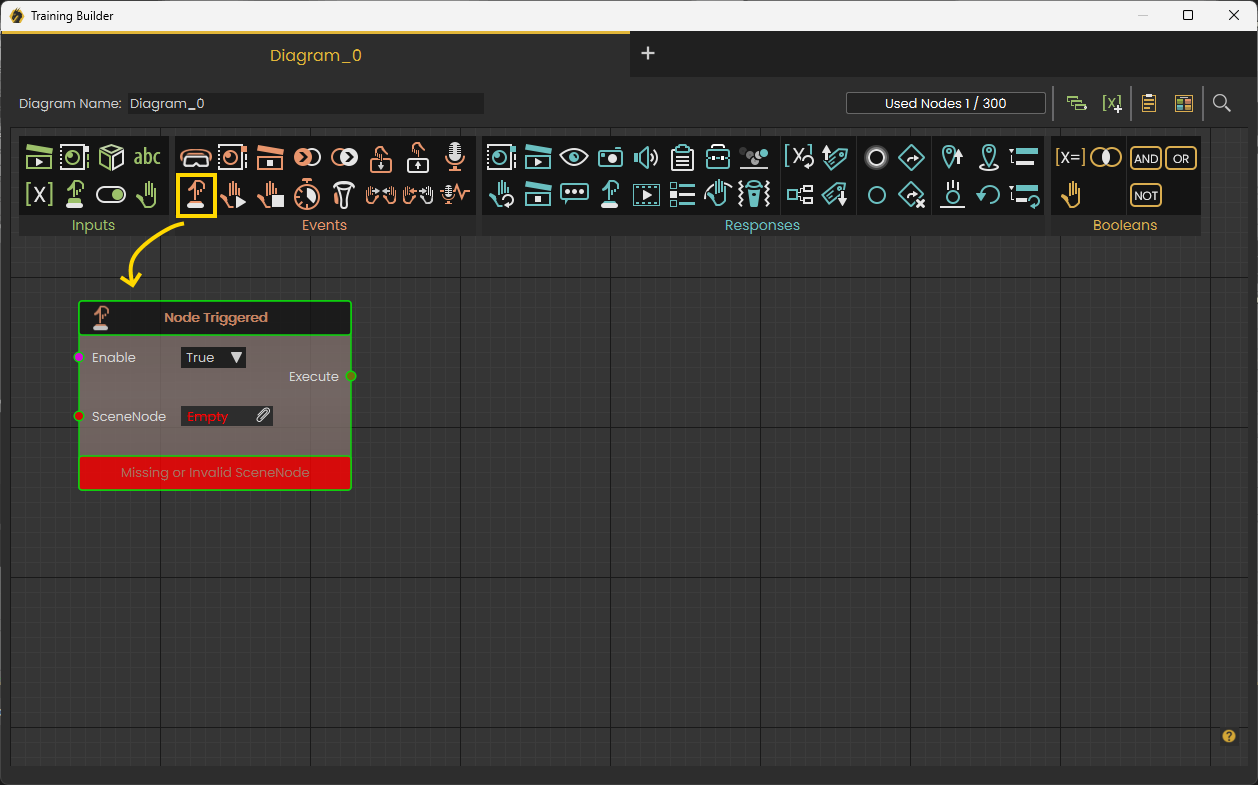Select the orange microphone event icon
1258x785 pixels.
[455, 156]
